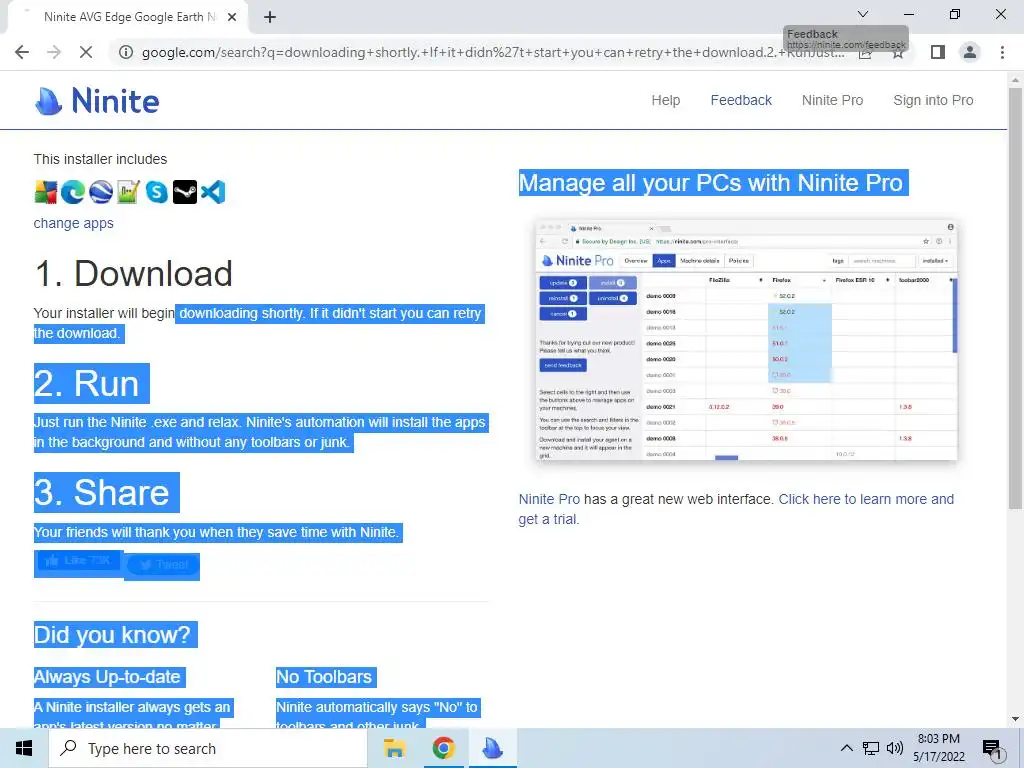
Task: Open the Ninite logo home link
Action: (x=97, y=101)
